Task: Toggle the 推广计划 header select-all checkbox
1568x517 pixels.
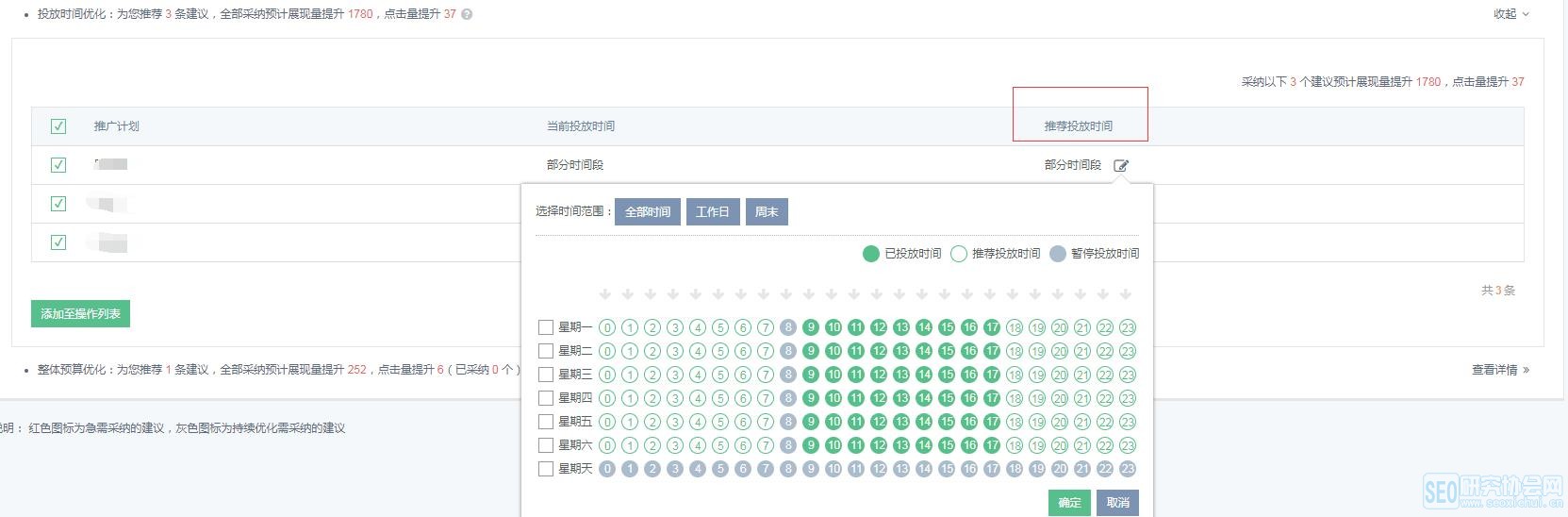Action: [58, 126]
